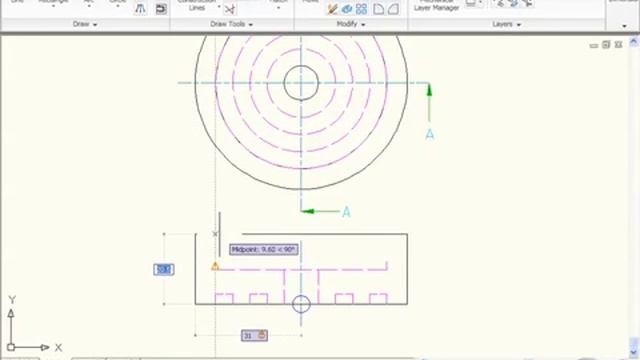640x360 pixels.
Task: Click the crossed-lines icon next to Construction Lines
Action: click(230, 9)
